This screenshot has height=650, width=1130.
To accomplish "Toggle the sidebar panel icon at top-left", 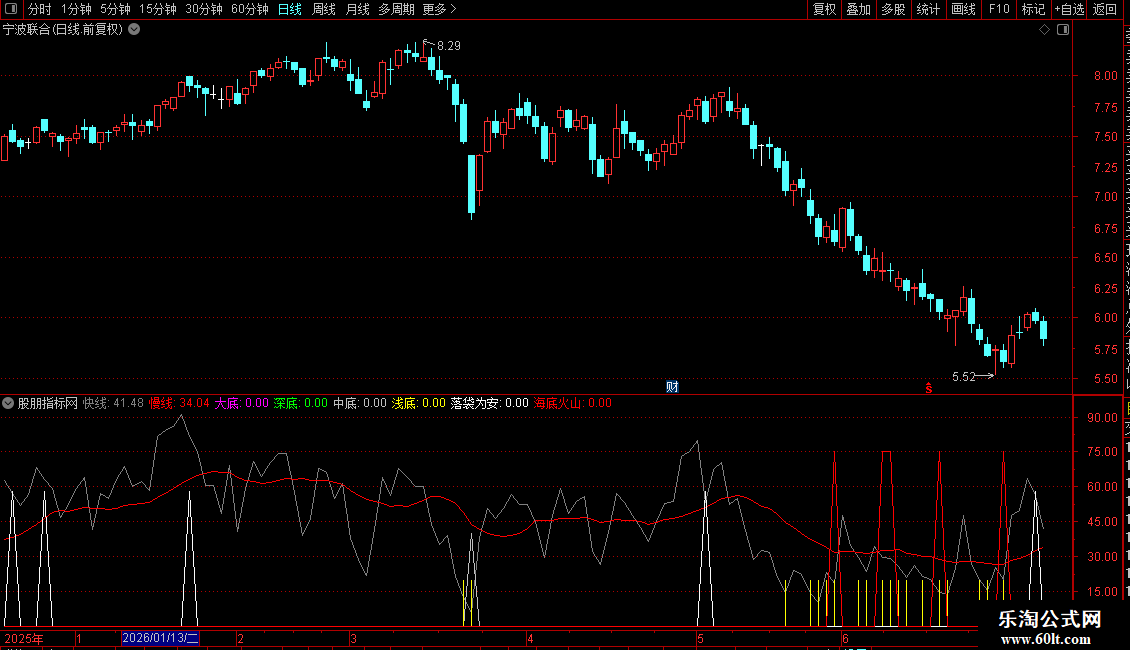I will click(x=11, y=9).
